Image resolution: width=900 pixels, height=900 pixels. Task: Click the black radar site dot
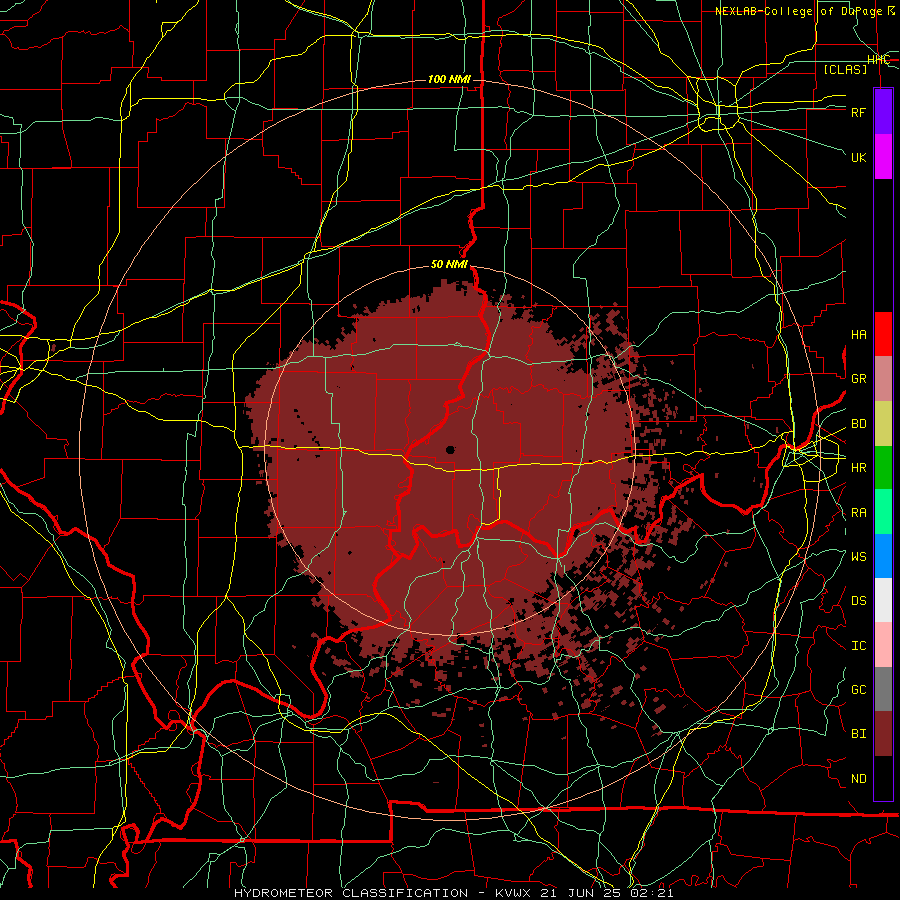[x=450, y=450]
